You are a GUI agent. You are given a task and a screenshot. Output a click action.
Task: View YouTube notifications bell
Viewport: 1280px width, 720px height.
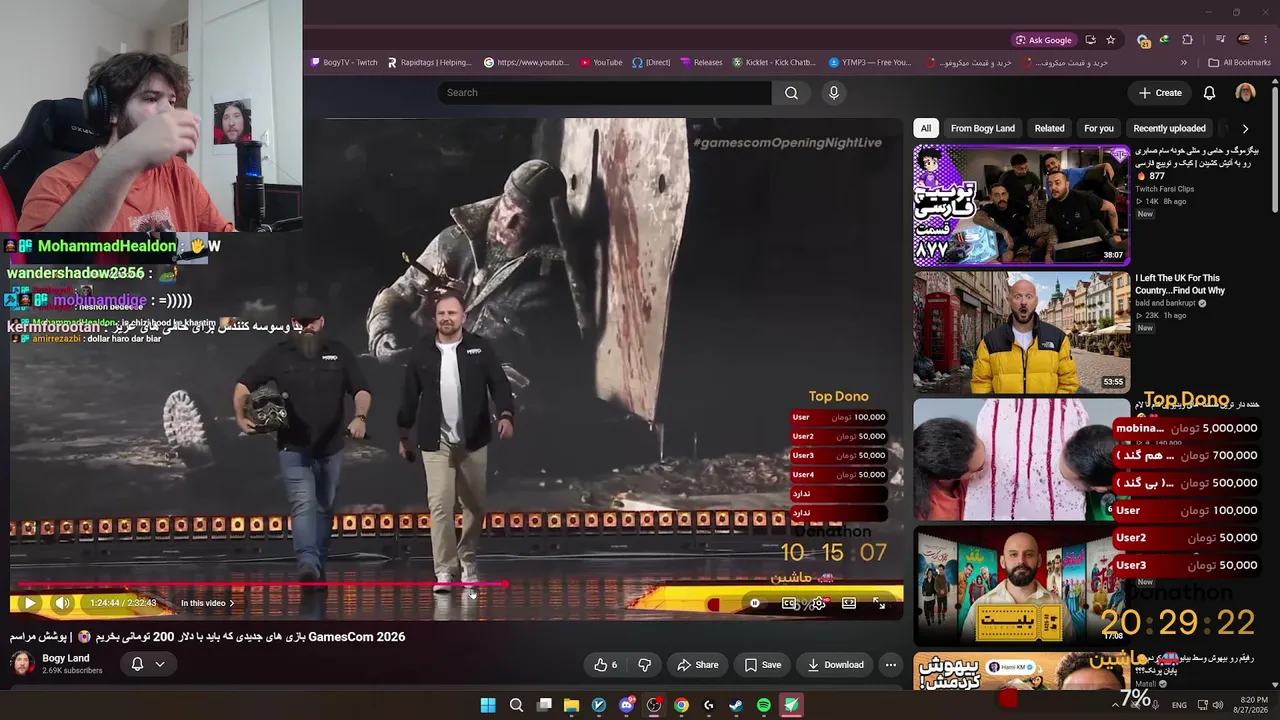click(1209, 93)
